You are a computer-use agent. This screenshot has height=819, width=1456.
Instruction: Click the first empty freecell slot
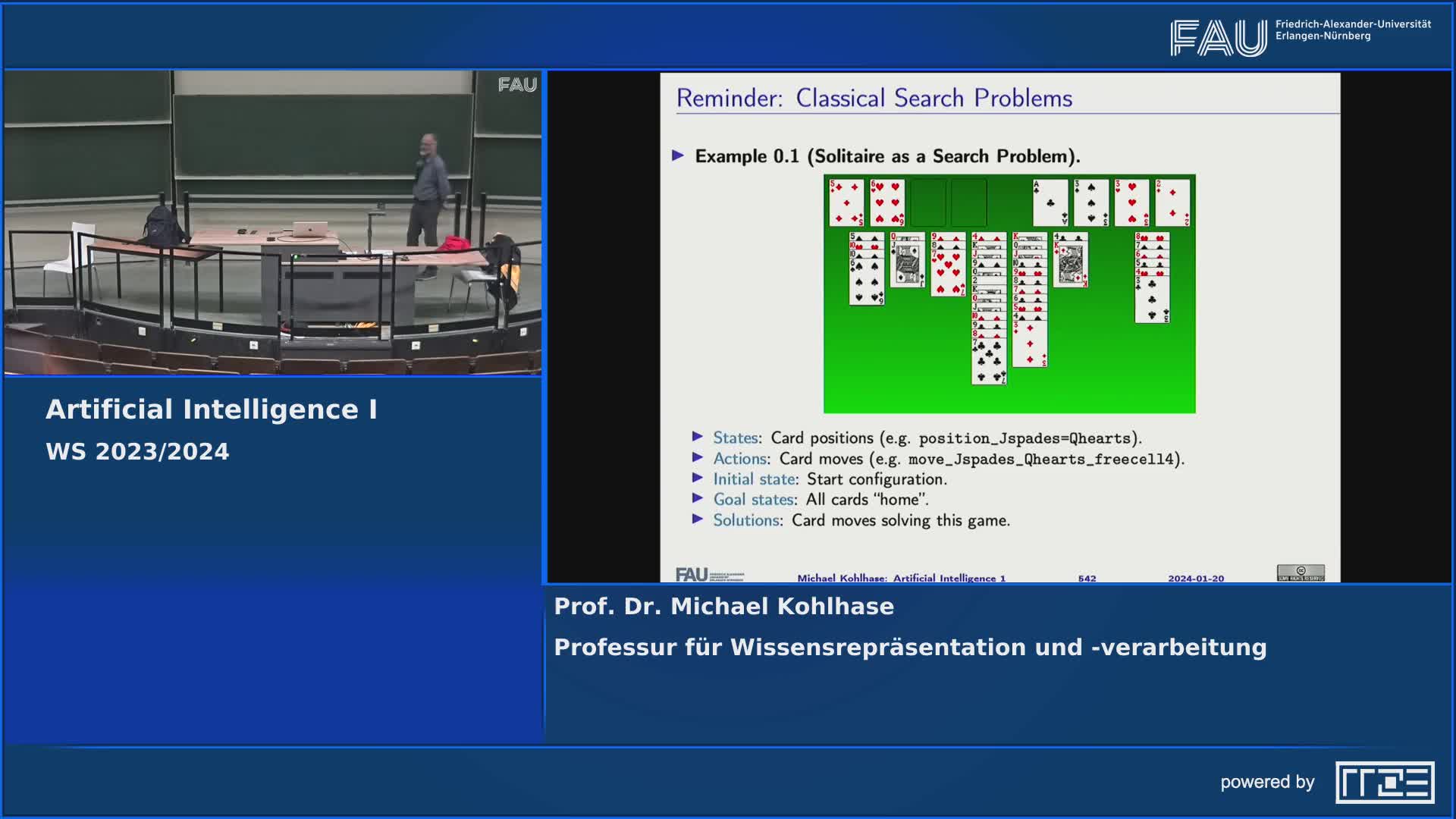point(928,202)
